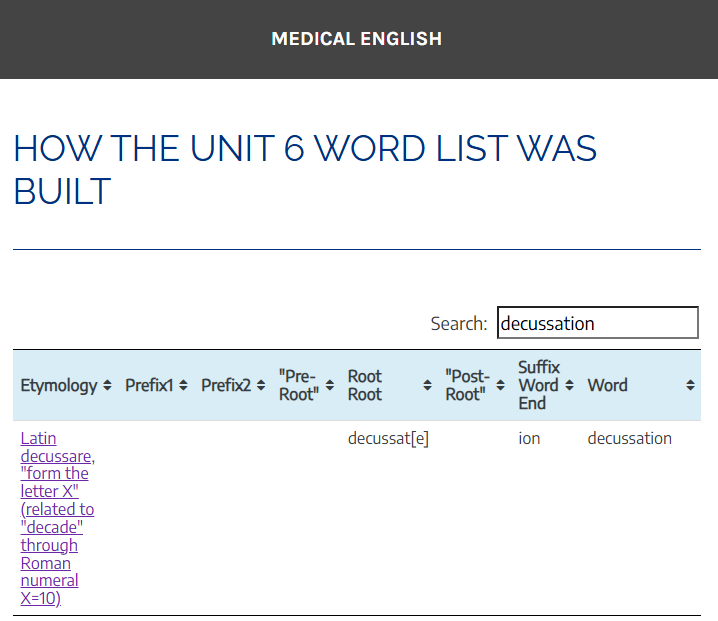This screenshot has height=621, width=718.
Task: Click the Search: label
Action: coord(459,323)
